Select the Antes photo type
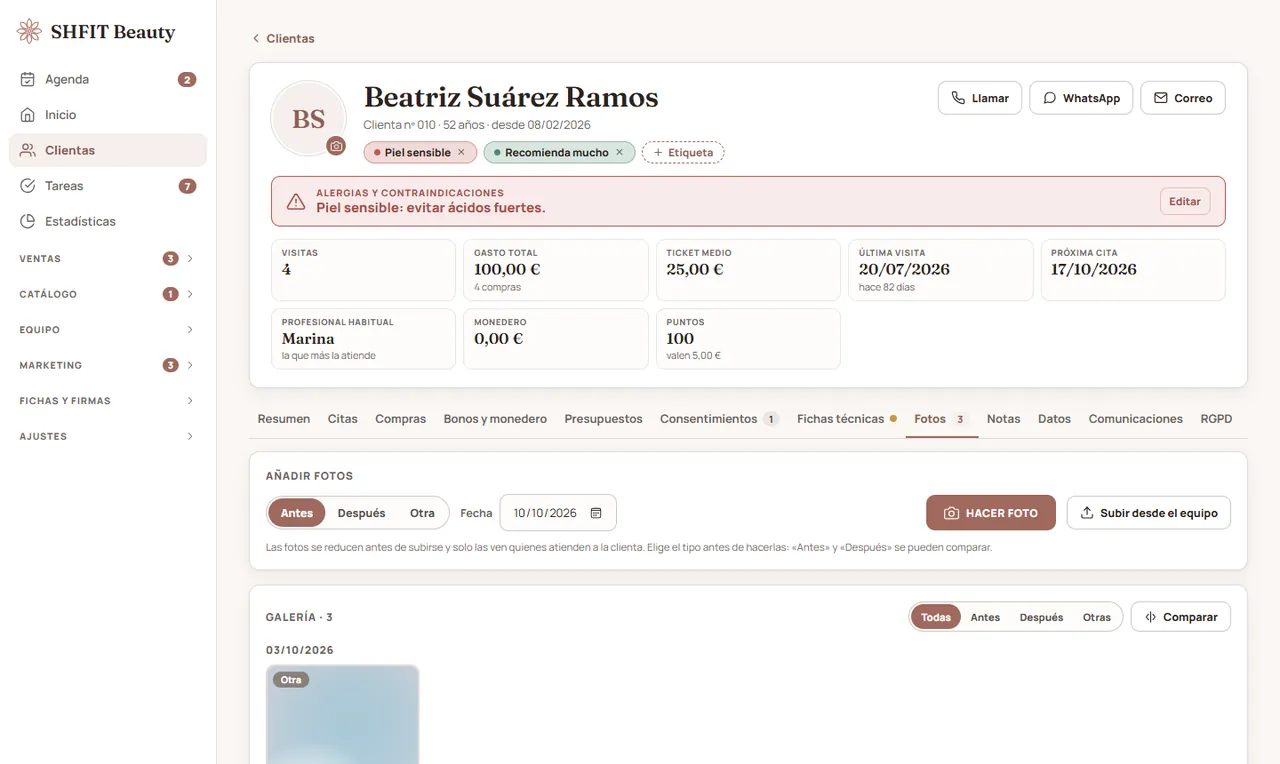1280x764 pixels. (x=297, y=513)
